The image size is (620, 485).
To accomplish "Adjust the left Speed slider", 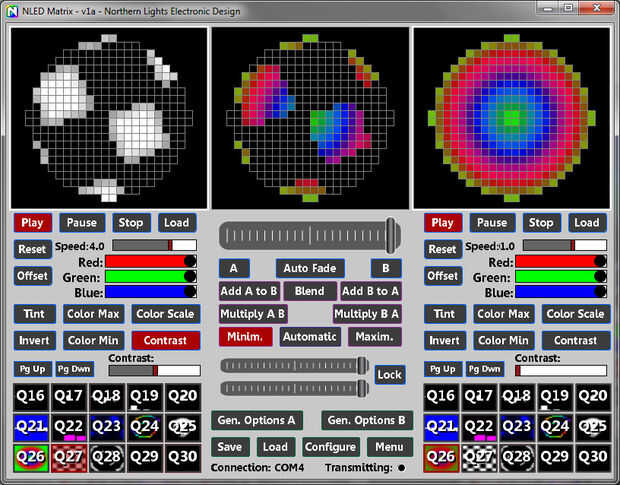I will pyautogui.click(x=155, y=245).
